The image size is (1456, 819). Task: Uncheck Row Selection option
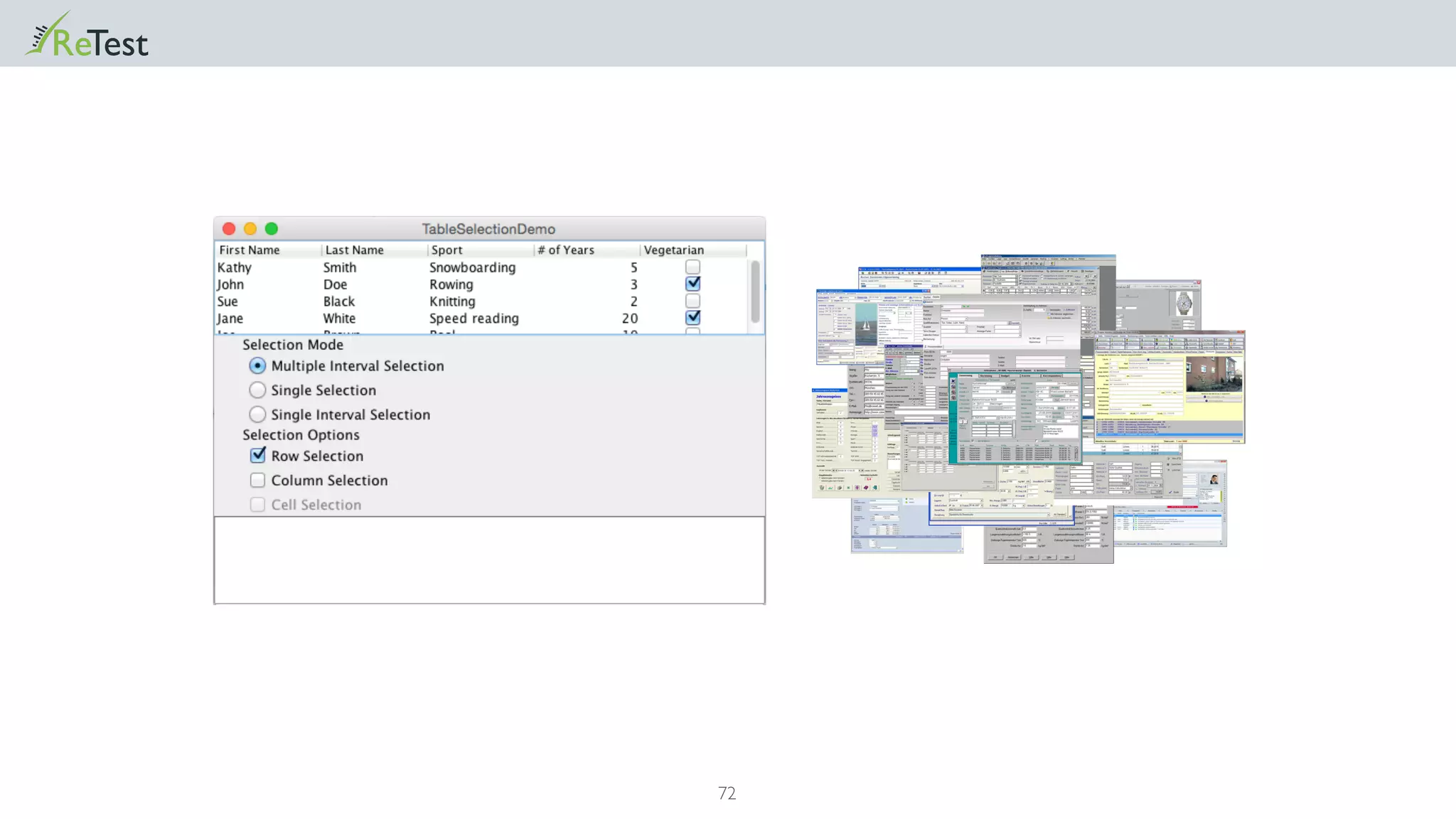pyautogui.click(x=257, y=456)
